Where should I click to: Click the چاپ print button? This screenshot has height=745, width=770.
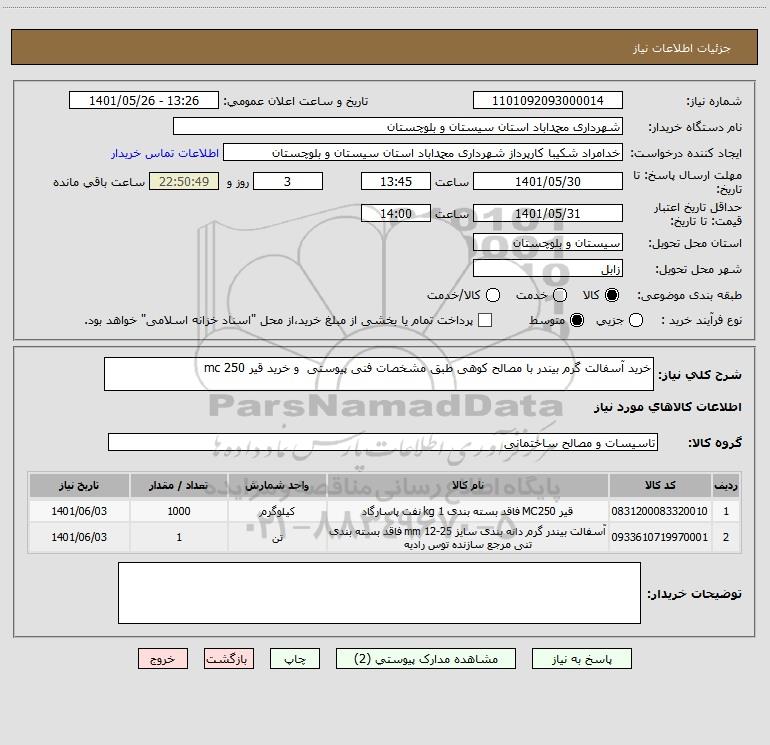[295, 659]
